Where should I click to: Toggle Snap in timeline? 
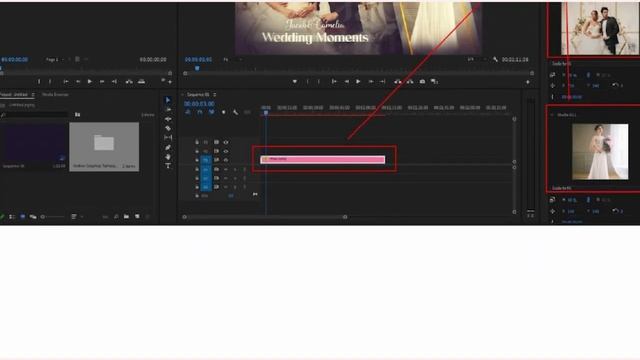pyautogui.click(x=200, y=112)
